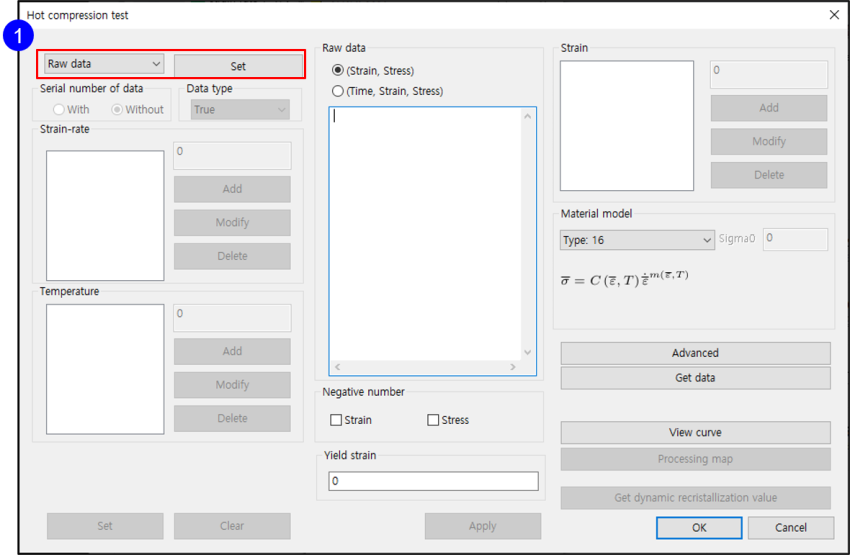Click the Get data button

tap(696, 378)
